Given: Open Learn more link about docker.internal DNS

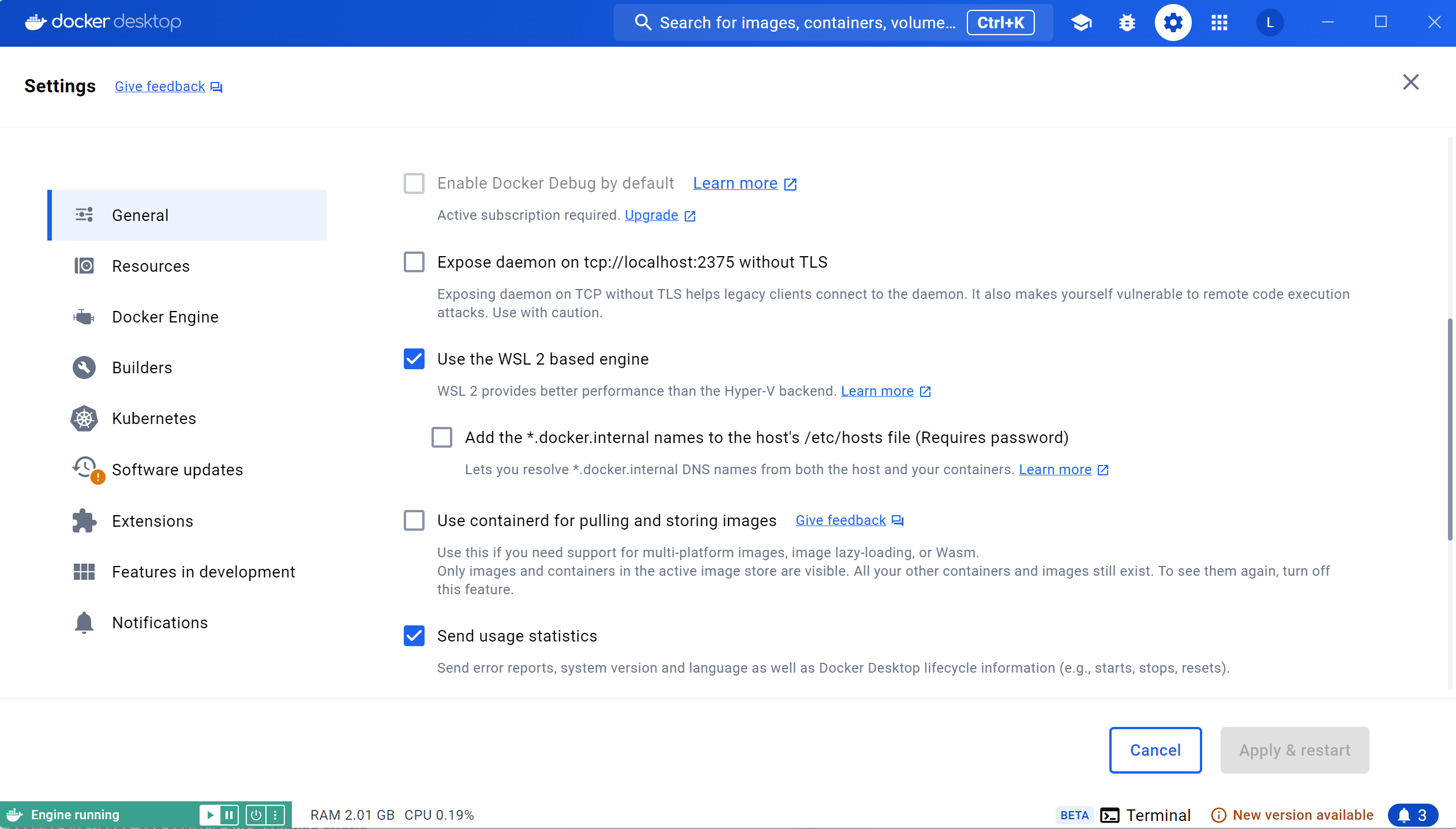Looking at the screenshot, I should (1064, 470).
